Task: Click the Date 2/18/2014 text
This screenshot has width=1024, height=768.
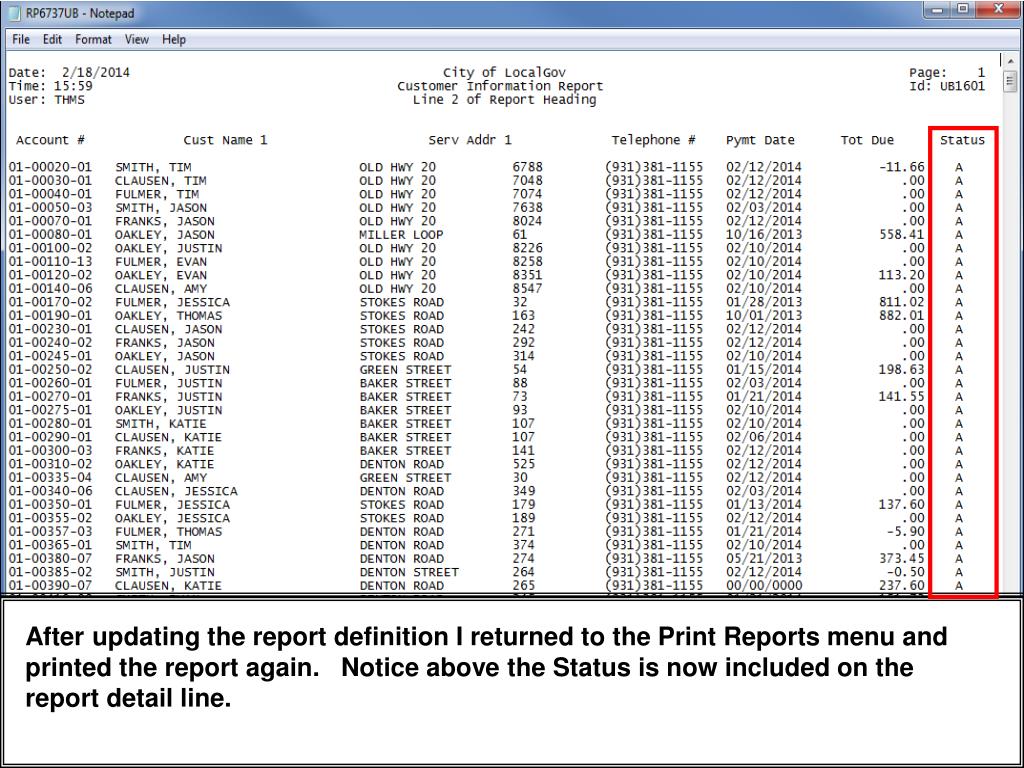Action: coord(69,72)
